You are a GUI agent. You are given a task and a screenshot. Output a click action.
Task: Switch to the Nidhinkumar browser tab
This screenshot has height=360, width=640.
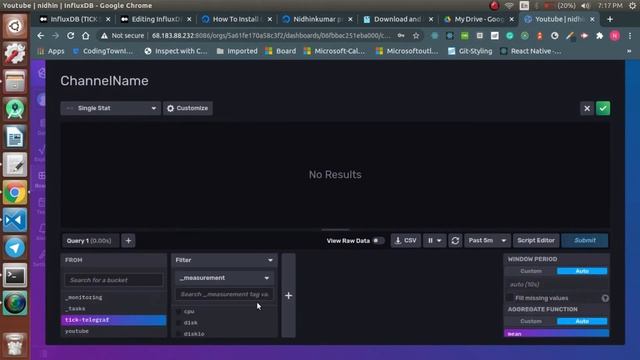point(318,19)
